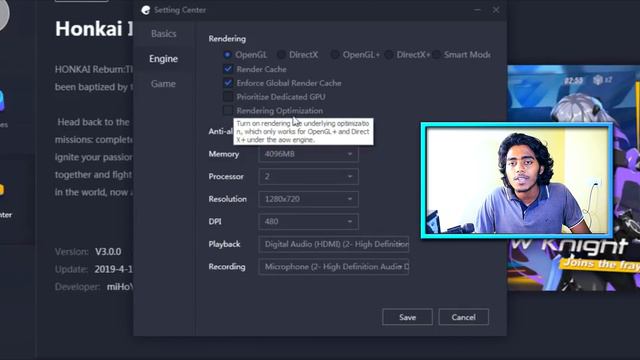Click the Update date 2019-4-1 text
The height and width of the screenshot is (360, 640).
coord(113,269)
